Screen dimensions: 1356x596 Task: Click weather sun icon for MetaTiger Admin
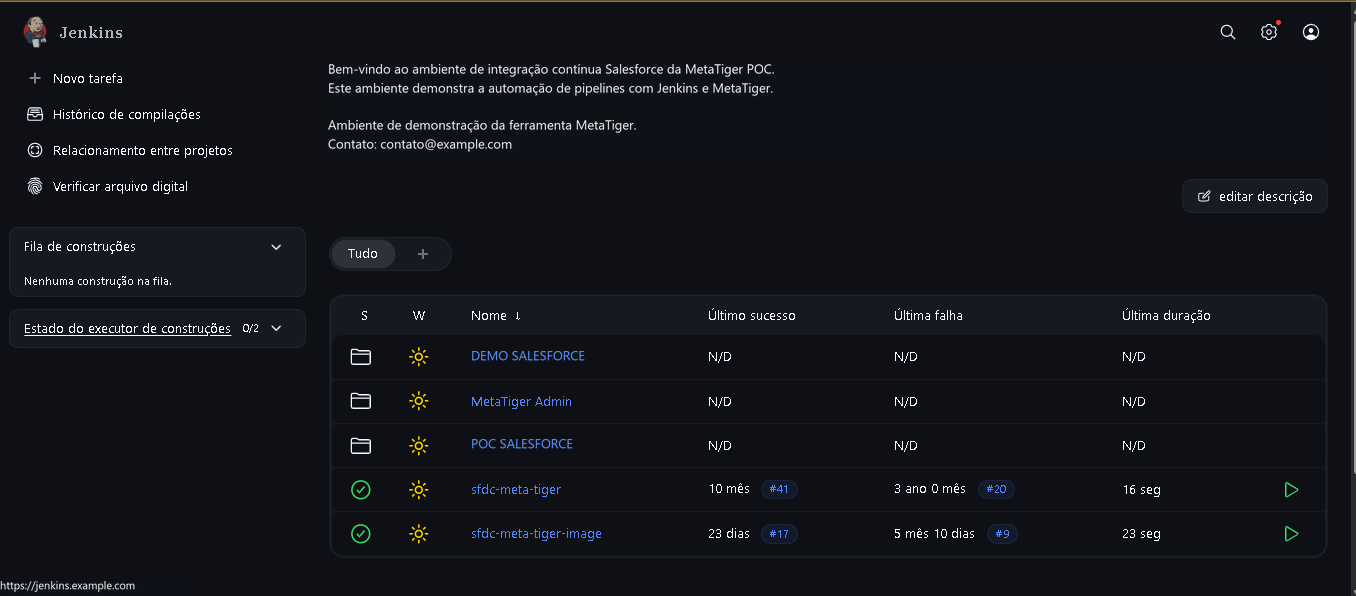click(x=419, y=401)
